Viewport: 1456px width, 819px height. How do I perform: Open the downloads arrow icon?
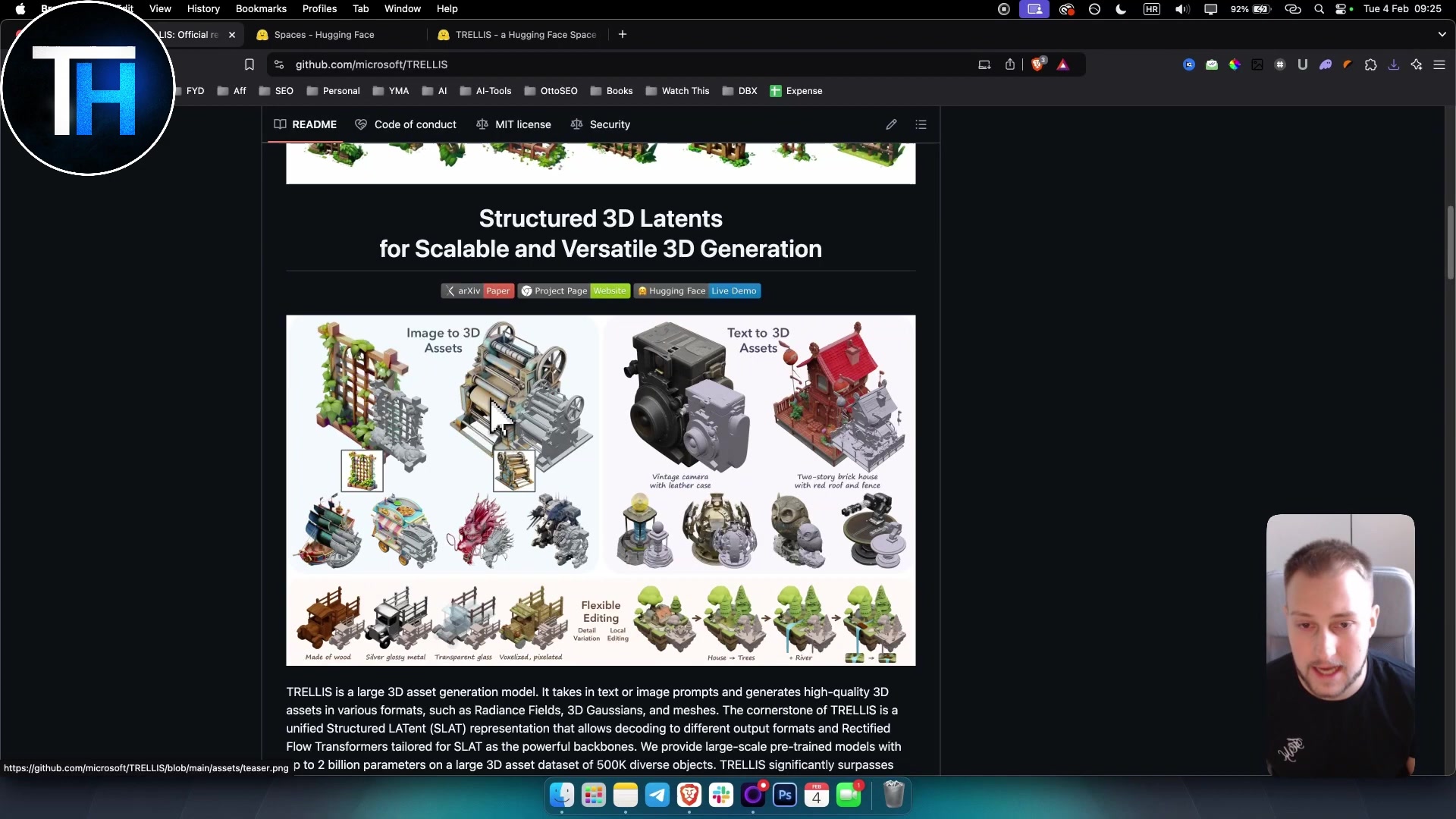[x=1394, y=64]
